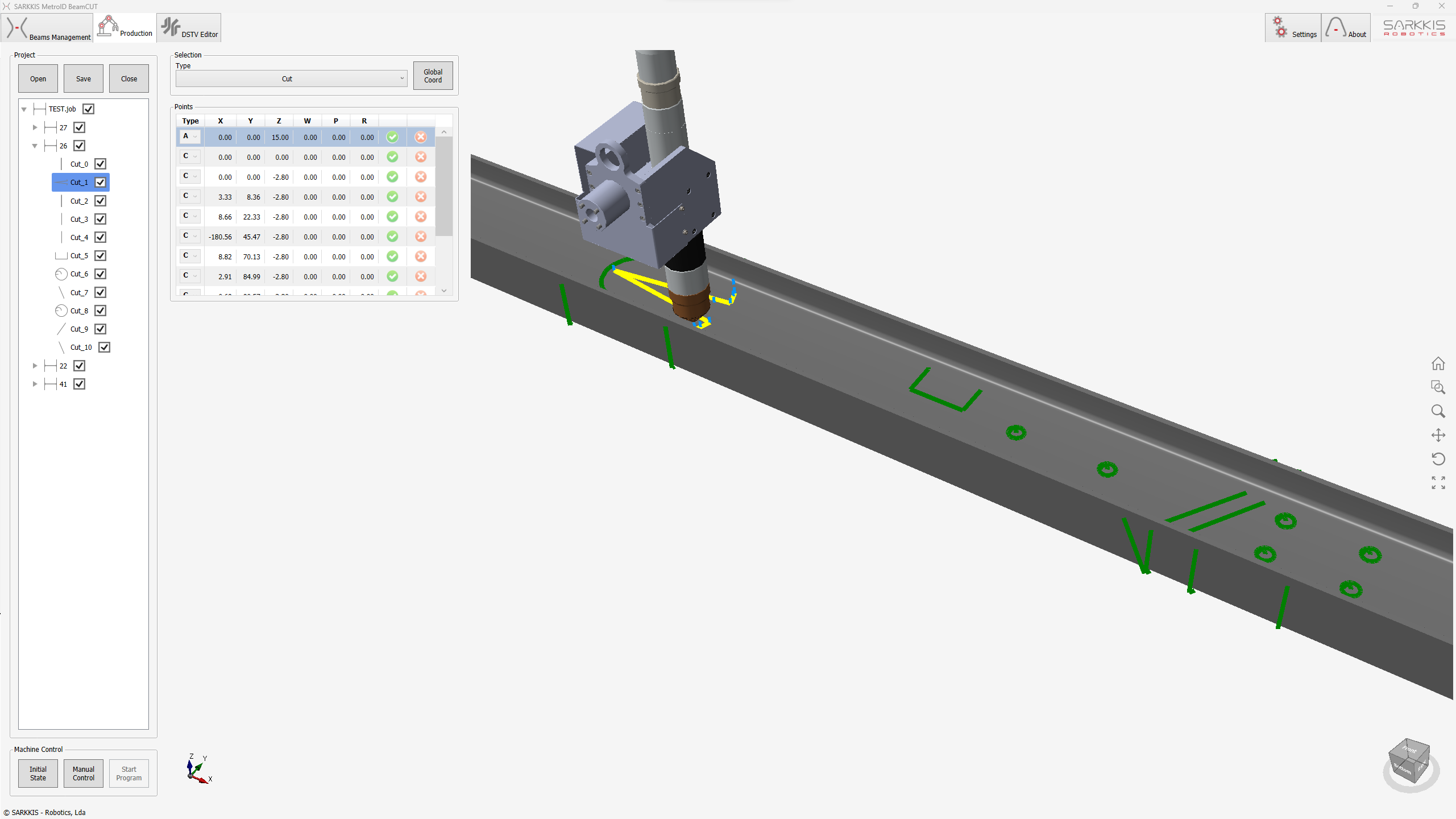Switch to the Production tab
This screenshot has height=819, width=1456.
[125, 28]
